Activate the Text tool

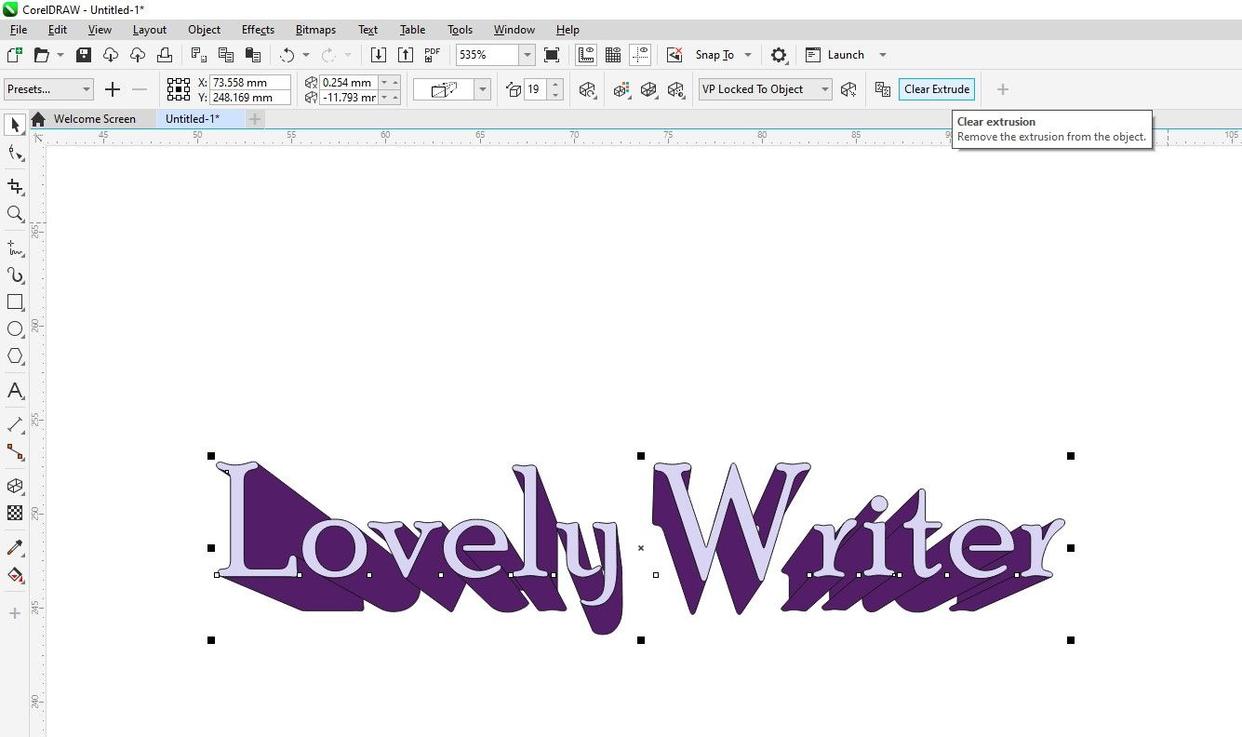click(x=15, y=391)
